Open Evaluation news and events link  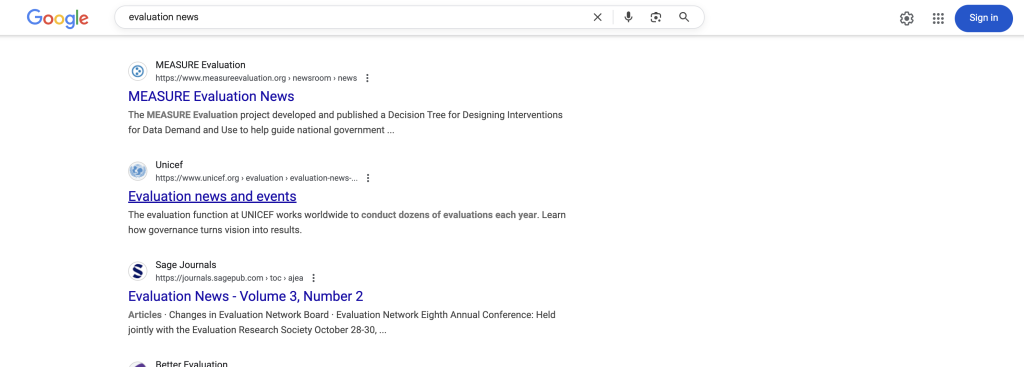212,197
